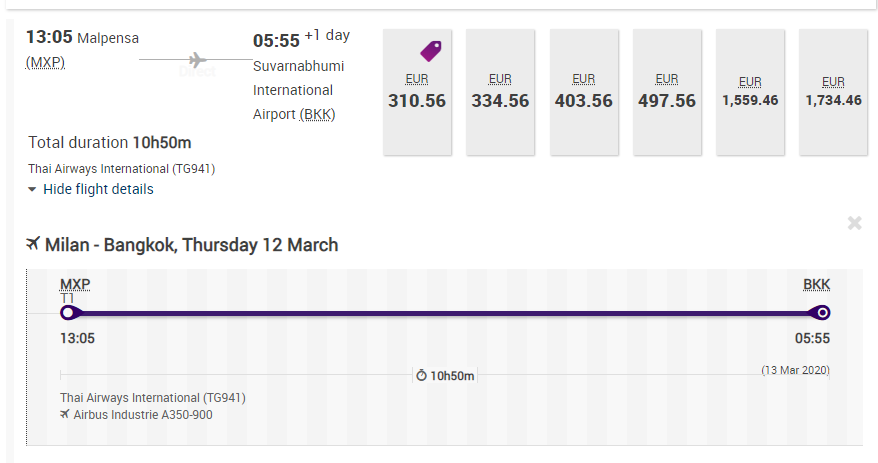Click the plane icon beside Milan - Bangkok heading

point(33,244)
